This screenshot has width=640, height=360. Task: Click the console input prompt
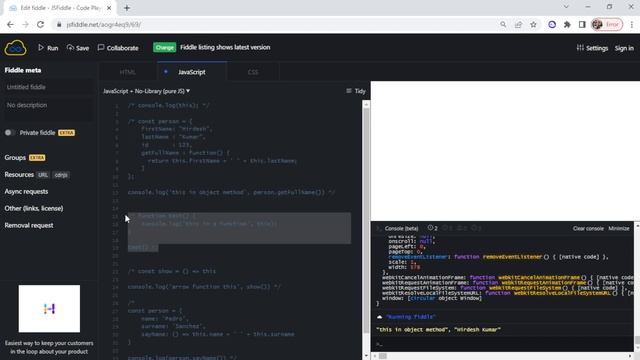tap(502, 344)
